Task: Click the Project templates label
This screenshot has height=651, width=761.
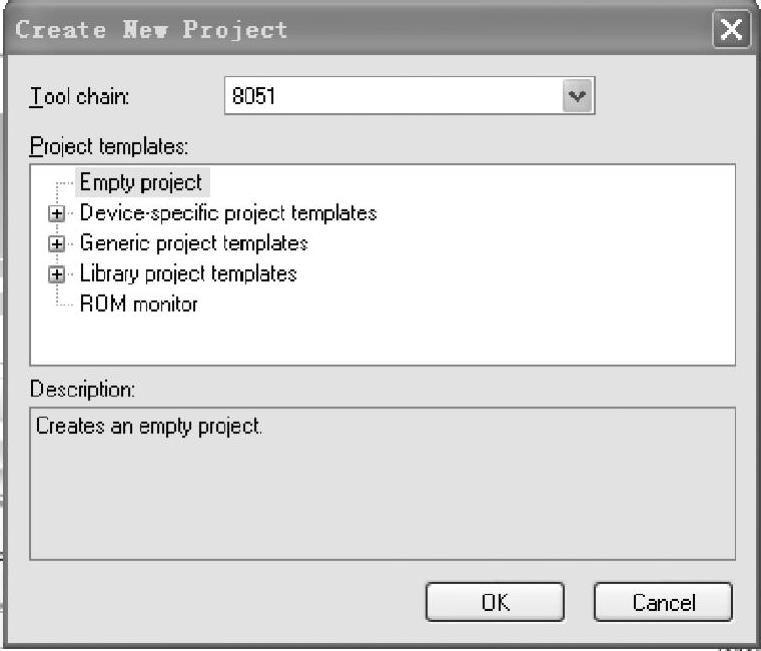Action: [x=109, y=146]
